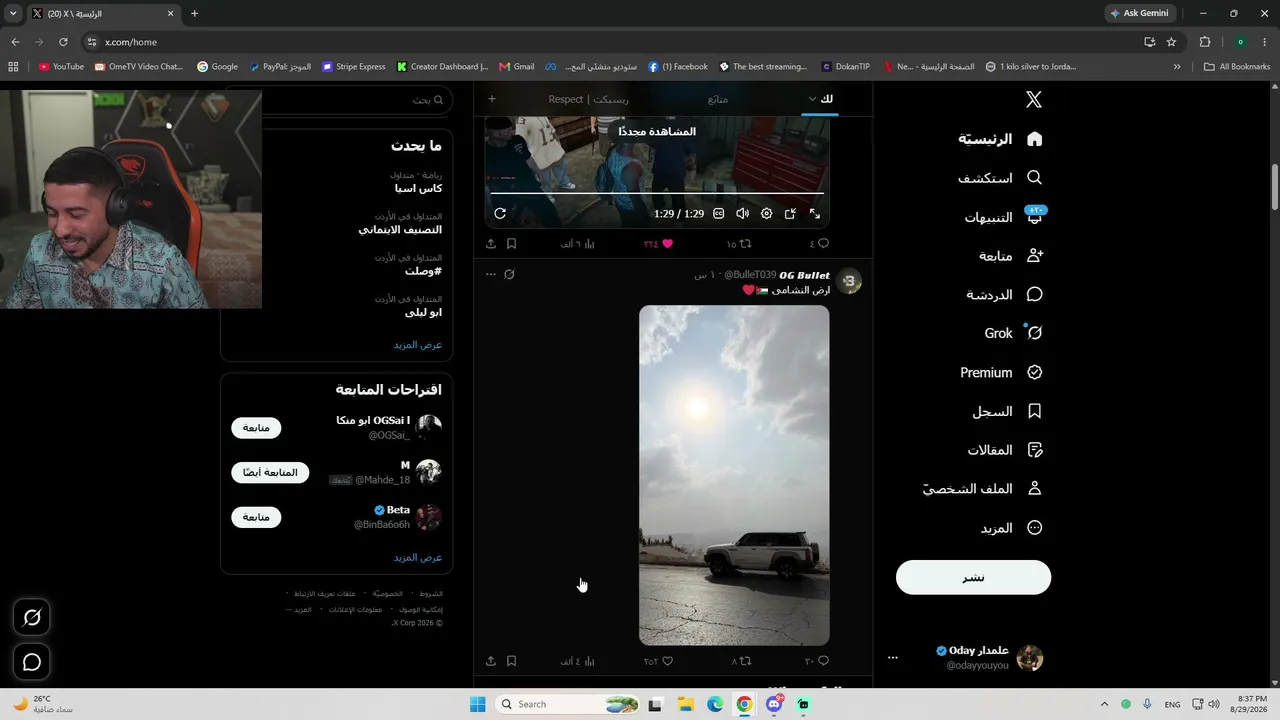Image resolution: width=1280 pixels, height=720 pixels.
Task: Click the Ask Gemini button
Action: pyautogui.click(x=1139, y=13)
